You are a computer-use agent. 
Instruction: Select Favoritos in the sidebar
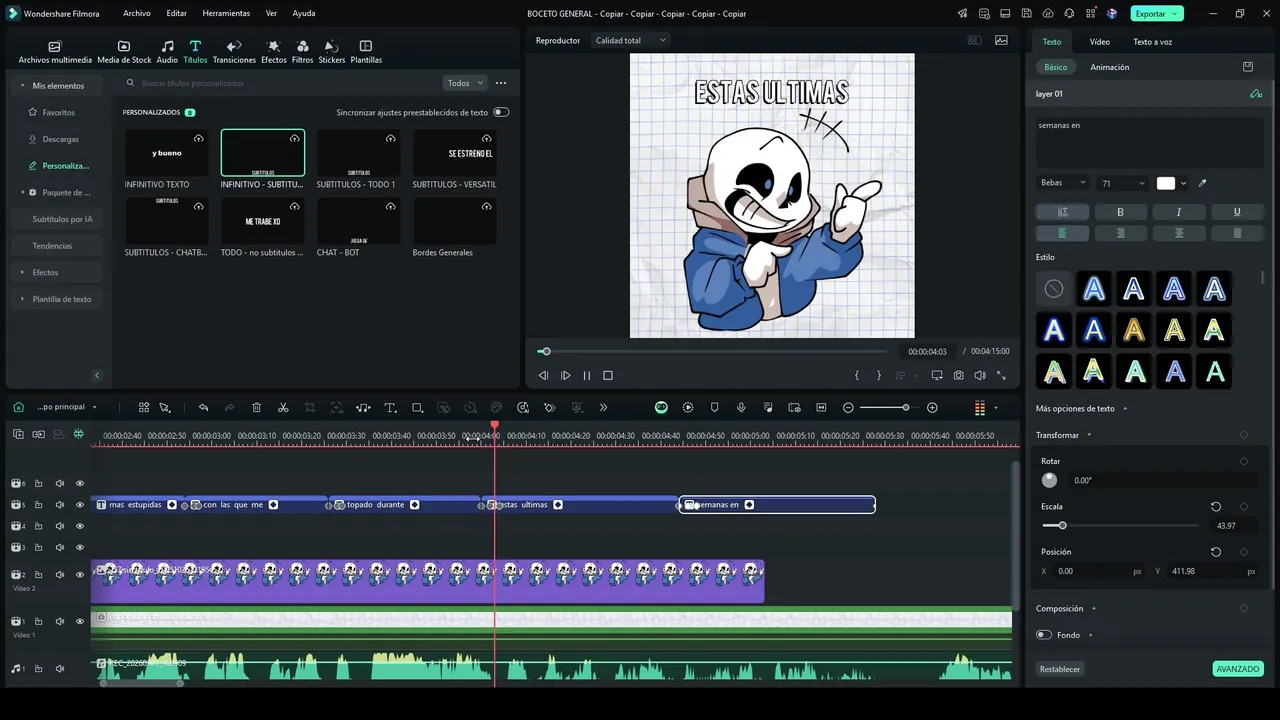coord(58,113)
